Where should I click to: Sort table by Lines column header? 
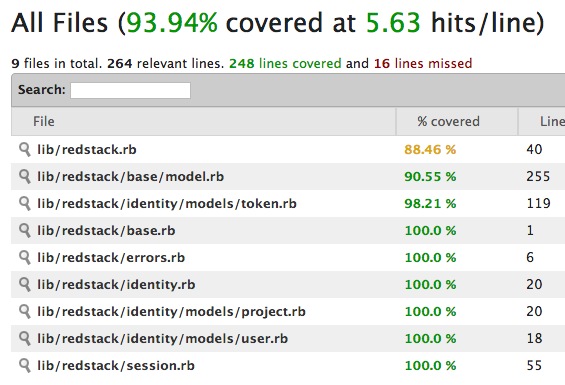coord(542,121)
